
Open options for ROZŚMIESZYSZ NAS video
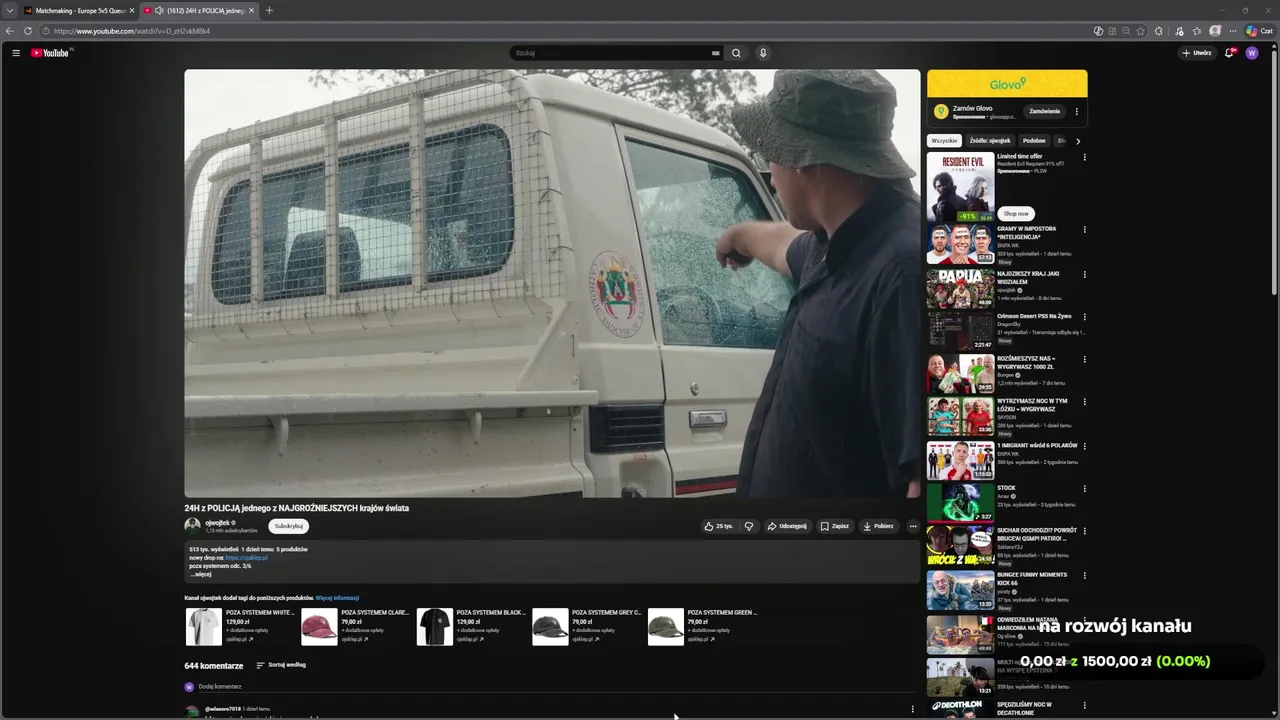pyautogui.click(x=1084, y=360)
